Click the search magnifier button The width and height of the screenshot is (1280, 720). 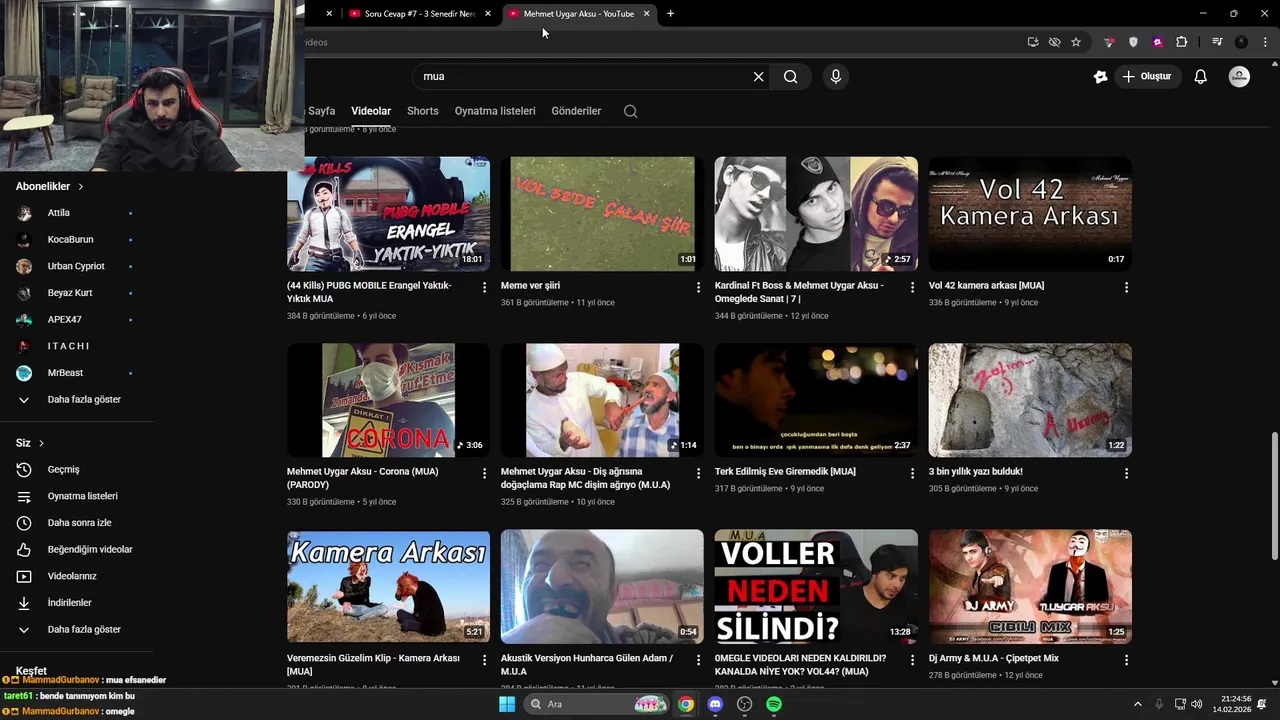tap(791, 77)
